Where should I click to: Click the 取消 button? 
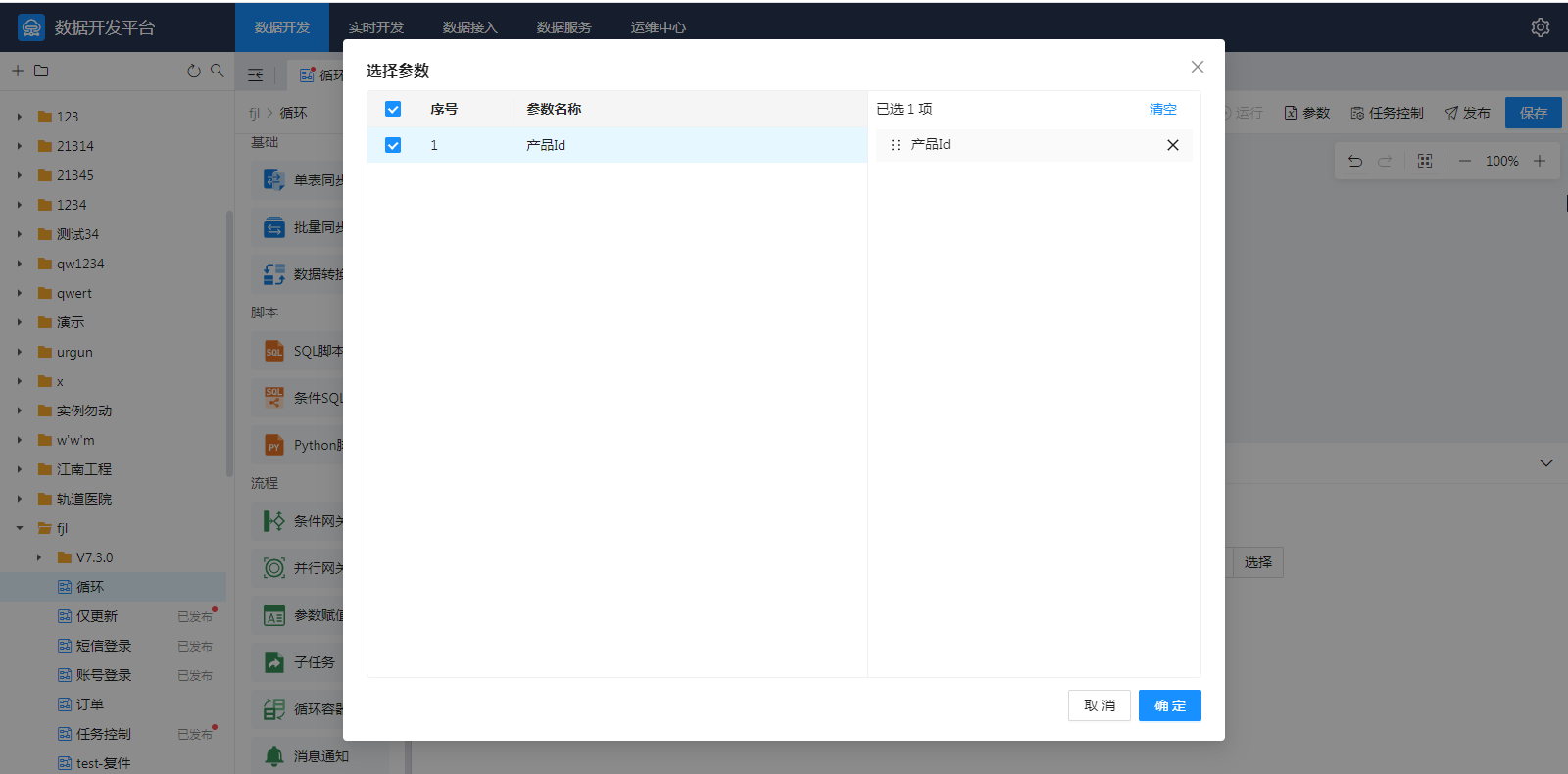tap(1099, 705)
